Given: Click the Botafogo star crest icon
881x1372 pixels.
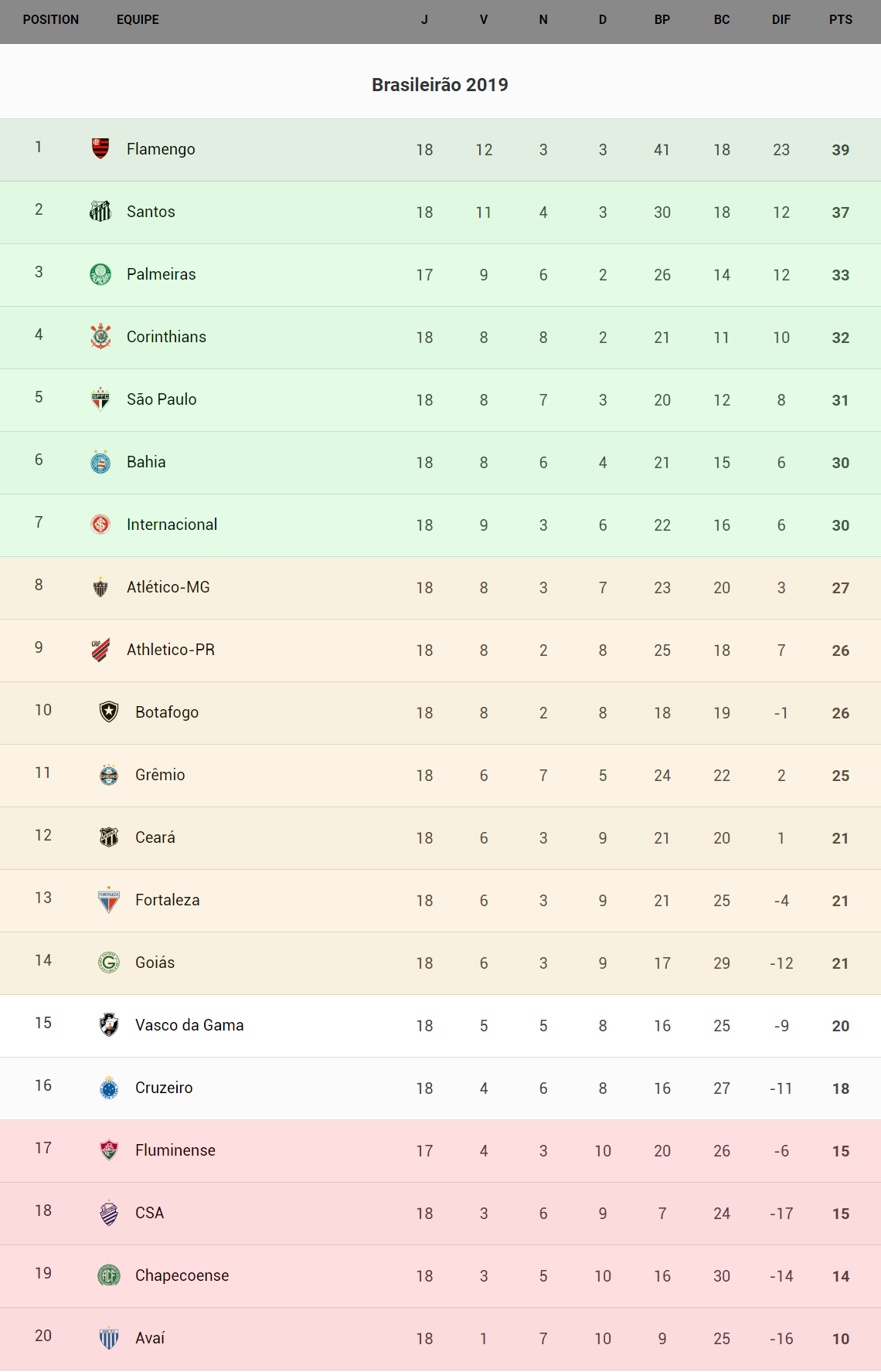Looking at the screenshot, I should 109,711.
